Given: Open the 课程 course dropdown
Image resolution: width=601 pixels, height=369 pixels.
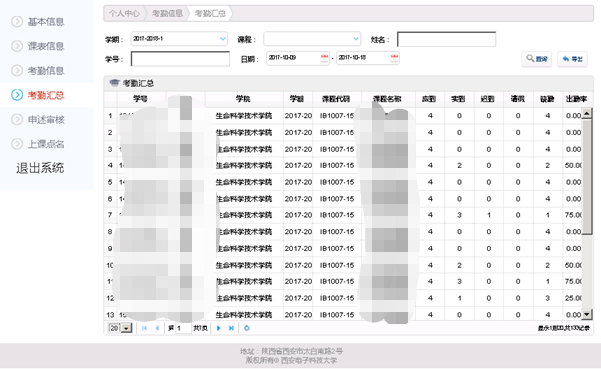Looking at the screenshot, I should [x=312, y=39].
